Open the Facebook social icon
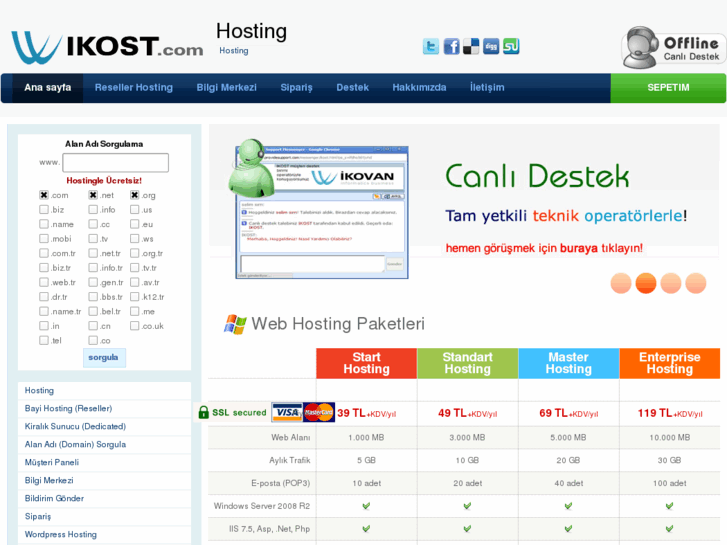The width and height of the screenshot is (727, 545). [x=451, y=46]
